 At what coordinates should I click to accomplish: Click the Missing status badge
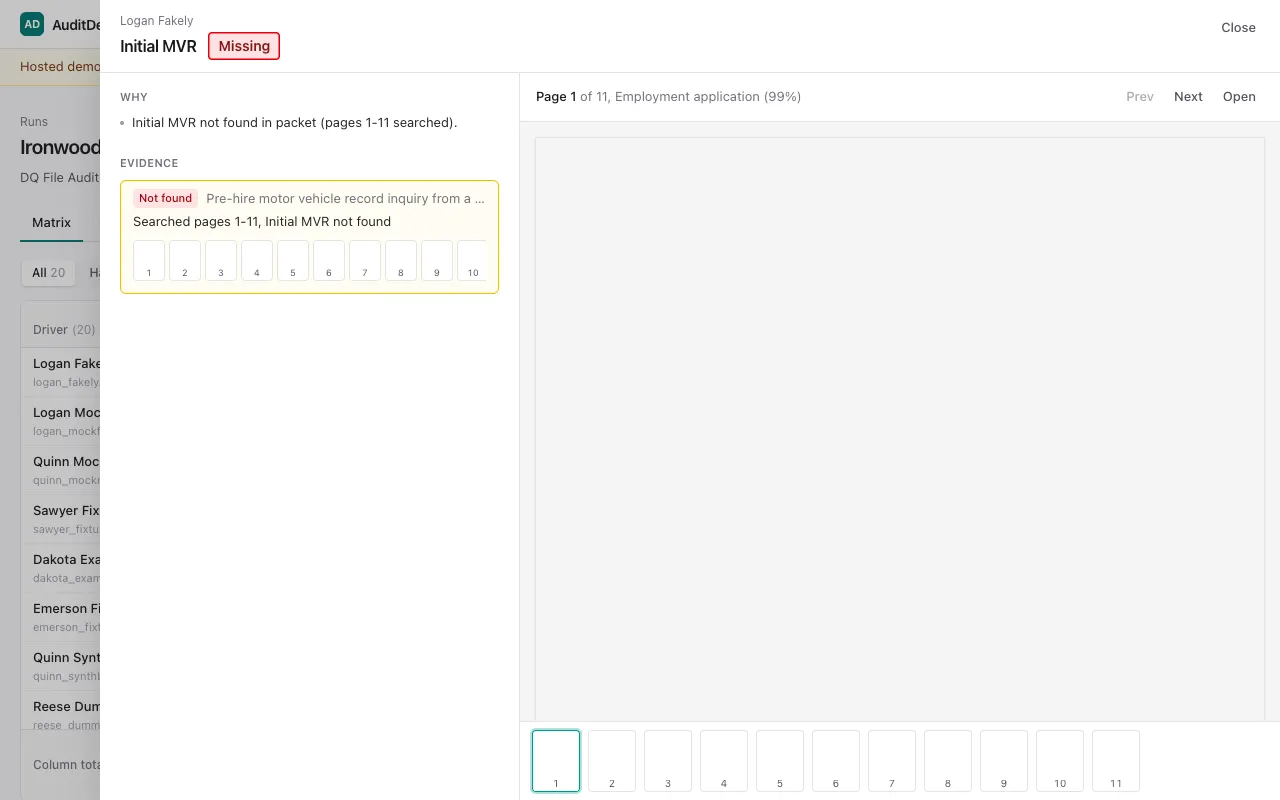(244, 46)
